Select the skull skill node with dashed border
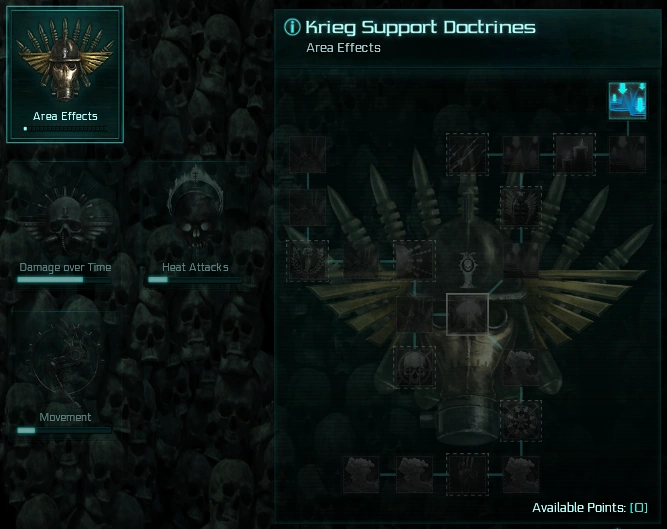Viewport: 667px width, 529px height. pyautogui.click(x=414, y=367)
